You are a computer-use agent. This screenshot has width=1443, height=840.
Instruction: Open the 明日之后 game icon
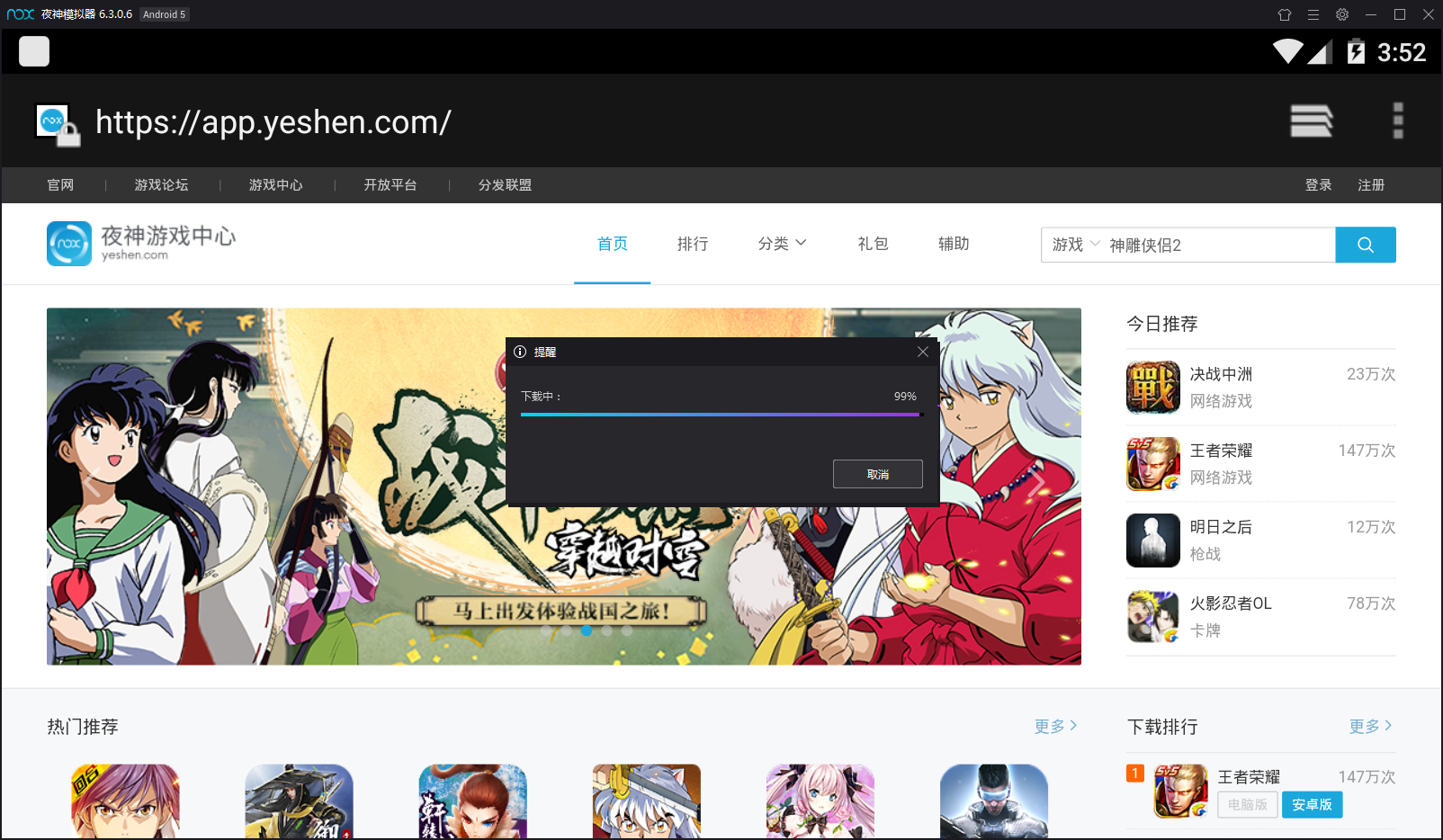tap(1153, 541)
